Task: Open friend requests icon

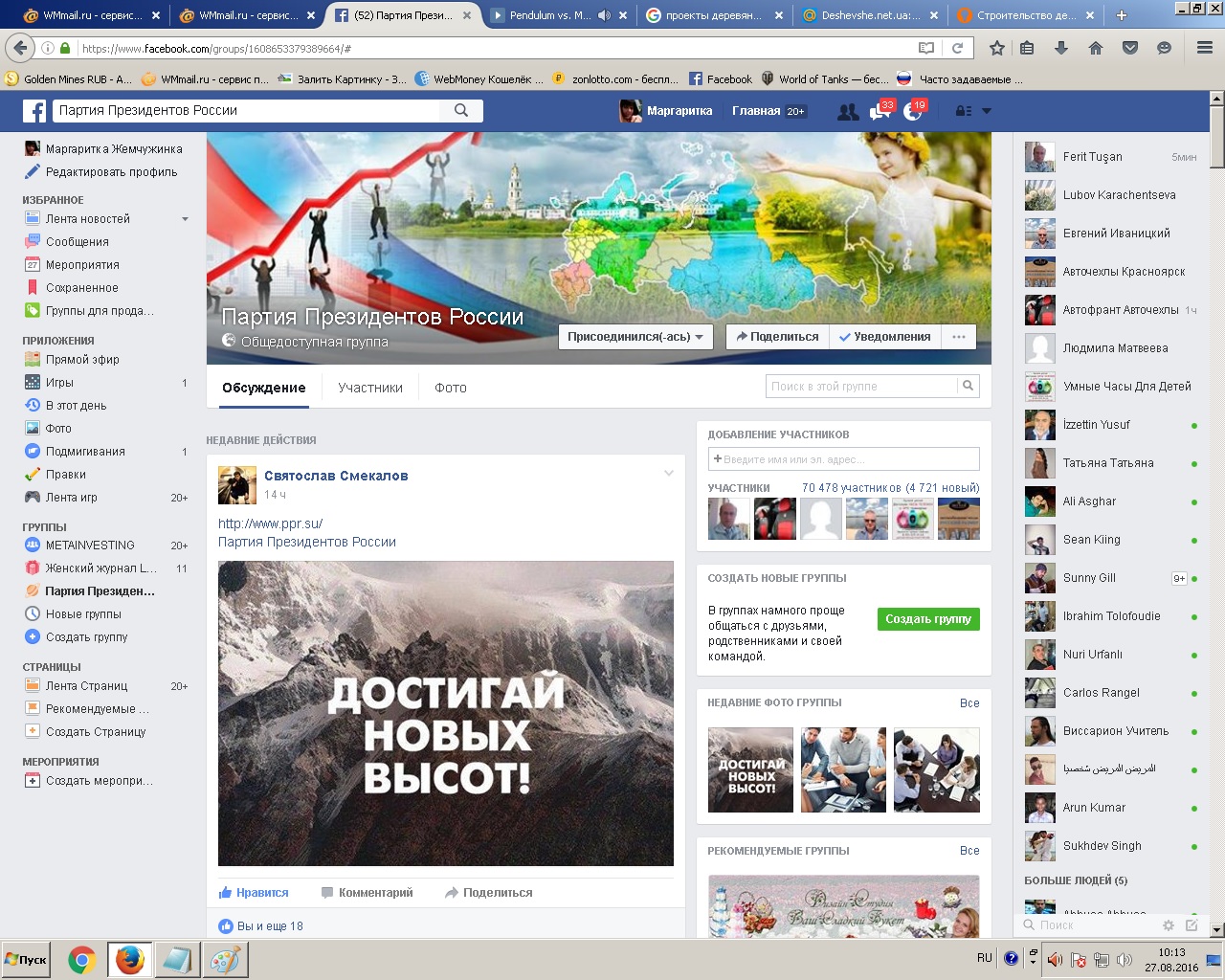Action: [x=848, y=112]
